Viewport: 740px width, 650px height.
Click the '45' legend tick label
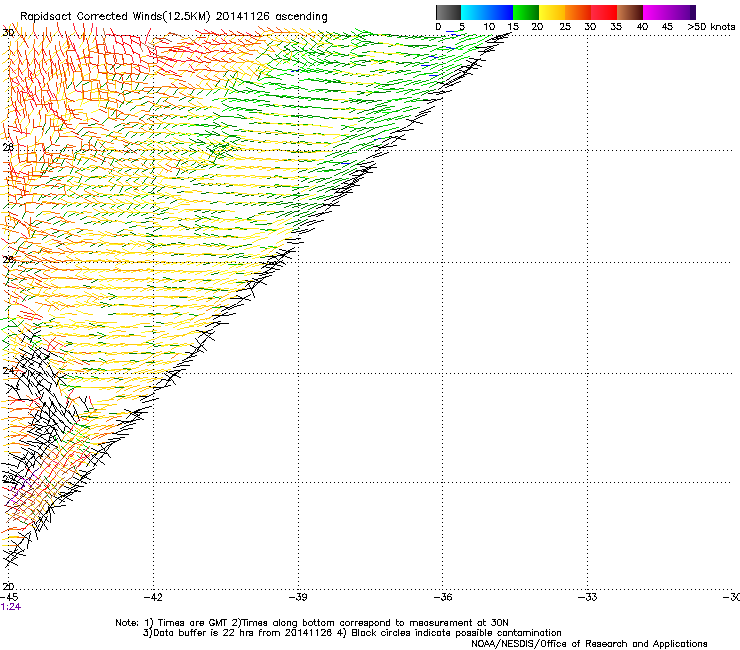point(667,27)
